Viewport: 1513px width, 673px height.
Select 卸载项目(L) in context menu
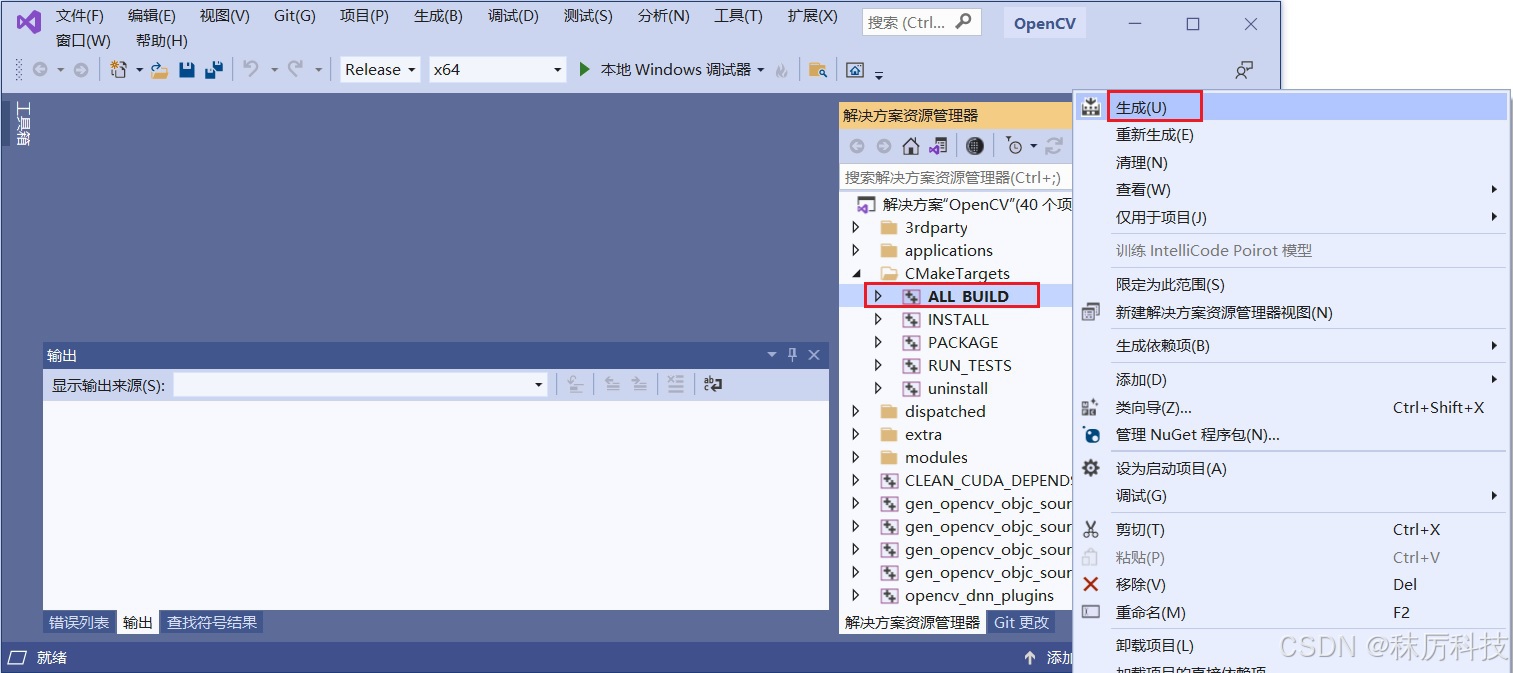click(1155, 645)
